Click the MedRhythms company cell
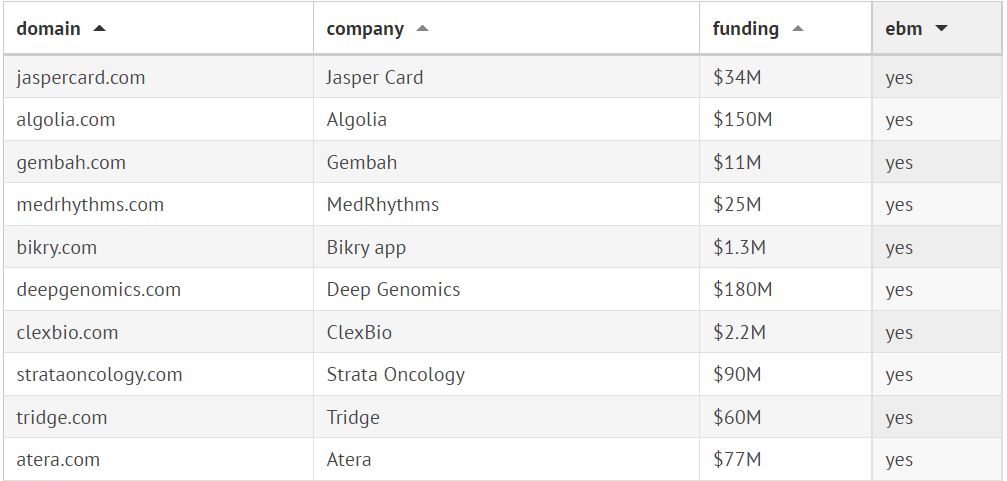This screenshot has height=481, width=1007. [383, 205]
